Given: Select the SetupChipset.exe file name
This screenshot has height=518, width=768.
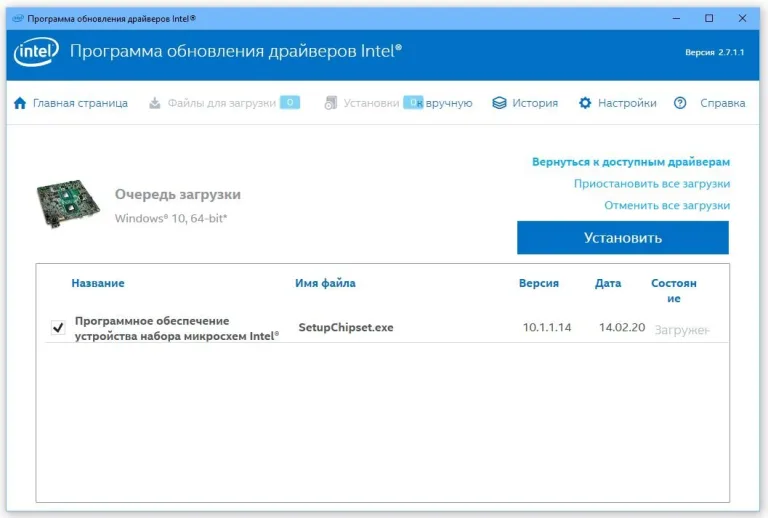Looking at the screenshot, I should point(346,328).
